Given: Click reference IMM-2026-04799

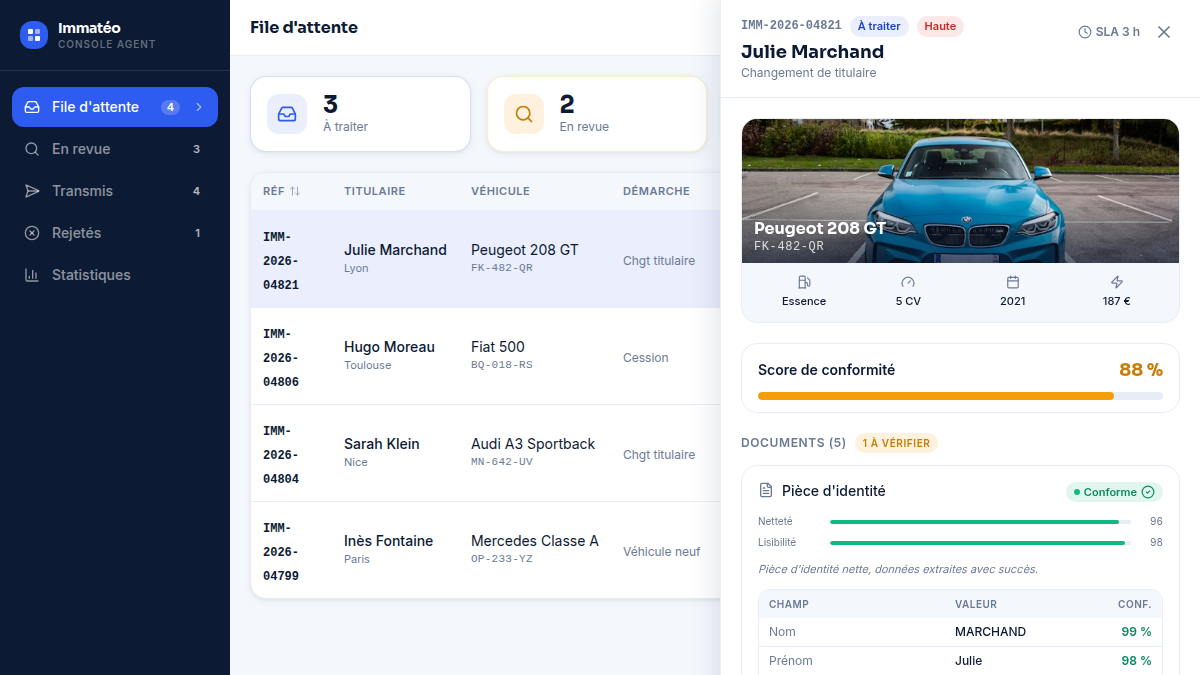Looking at the screenshot, I should point(281,552).
